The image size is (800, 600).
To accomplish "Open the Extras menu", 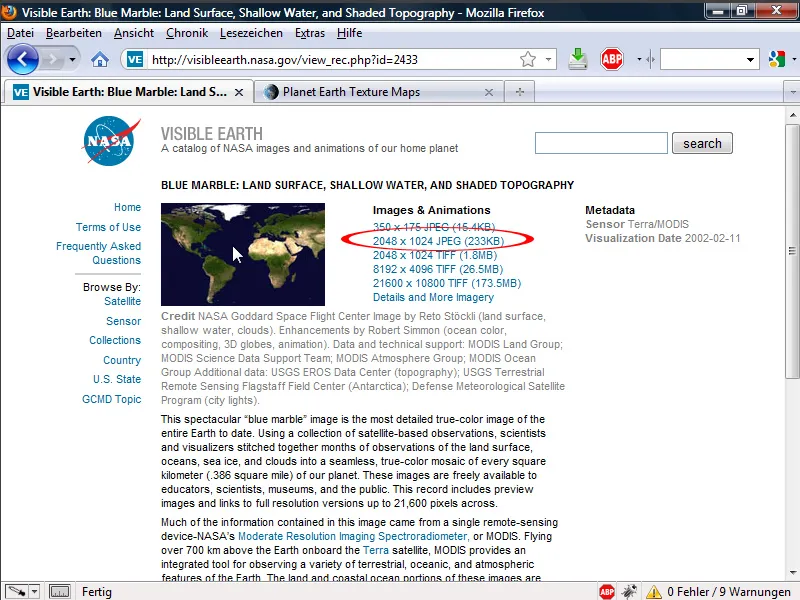I will 309,33.
